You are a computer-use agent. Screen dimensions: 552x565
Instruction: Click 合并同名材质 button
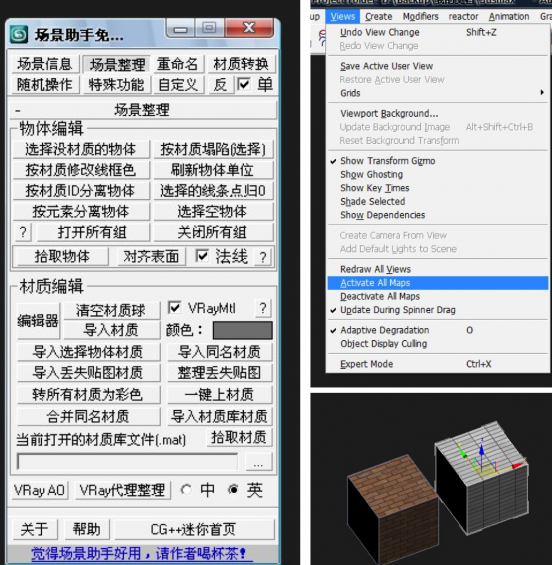88,417
